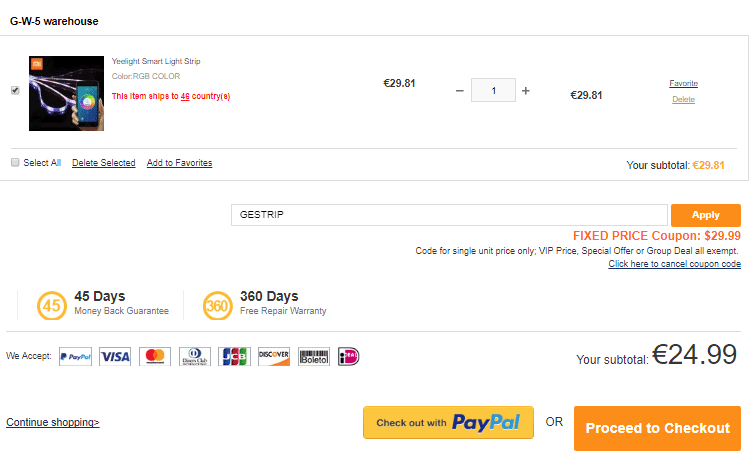Check out with PayPal
750x460 pixels.
click(x=448, y=423)
